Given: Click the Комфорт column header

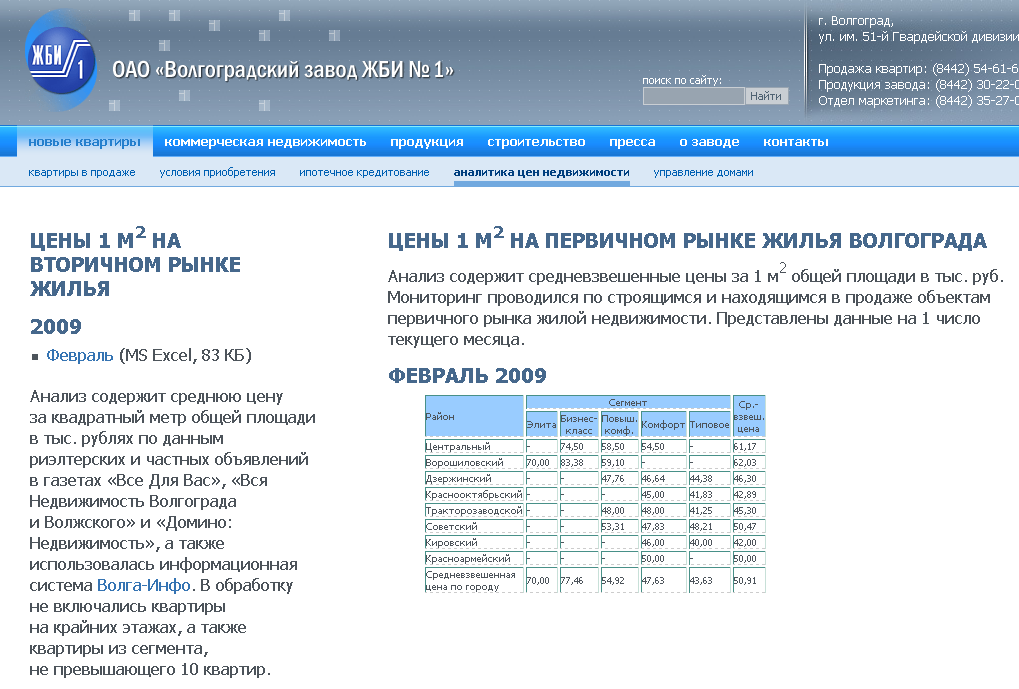Looking at the screenshot, I should coord(663,424).
